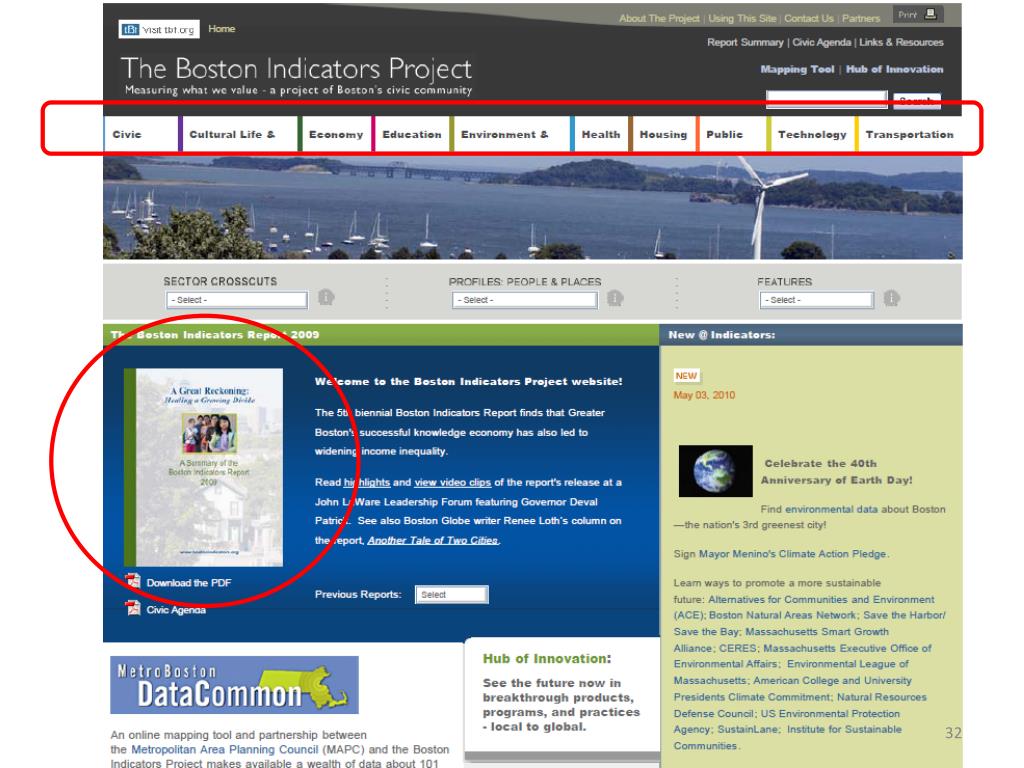Select the Health tab
This screenshot has height=768, width=1024.
coord(601,134)
